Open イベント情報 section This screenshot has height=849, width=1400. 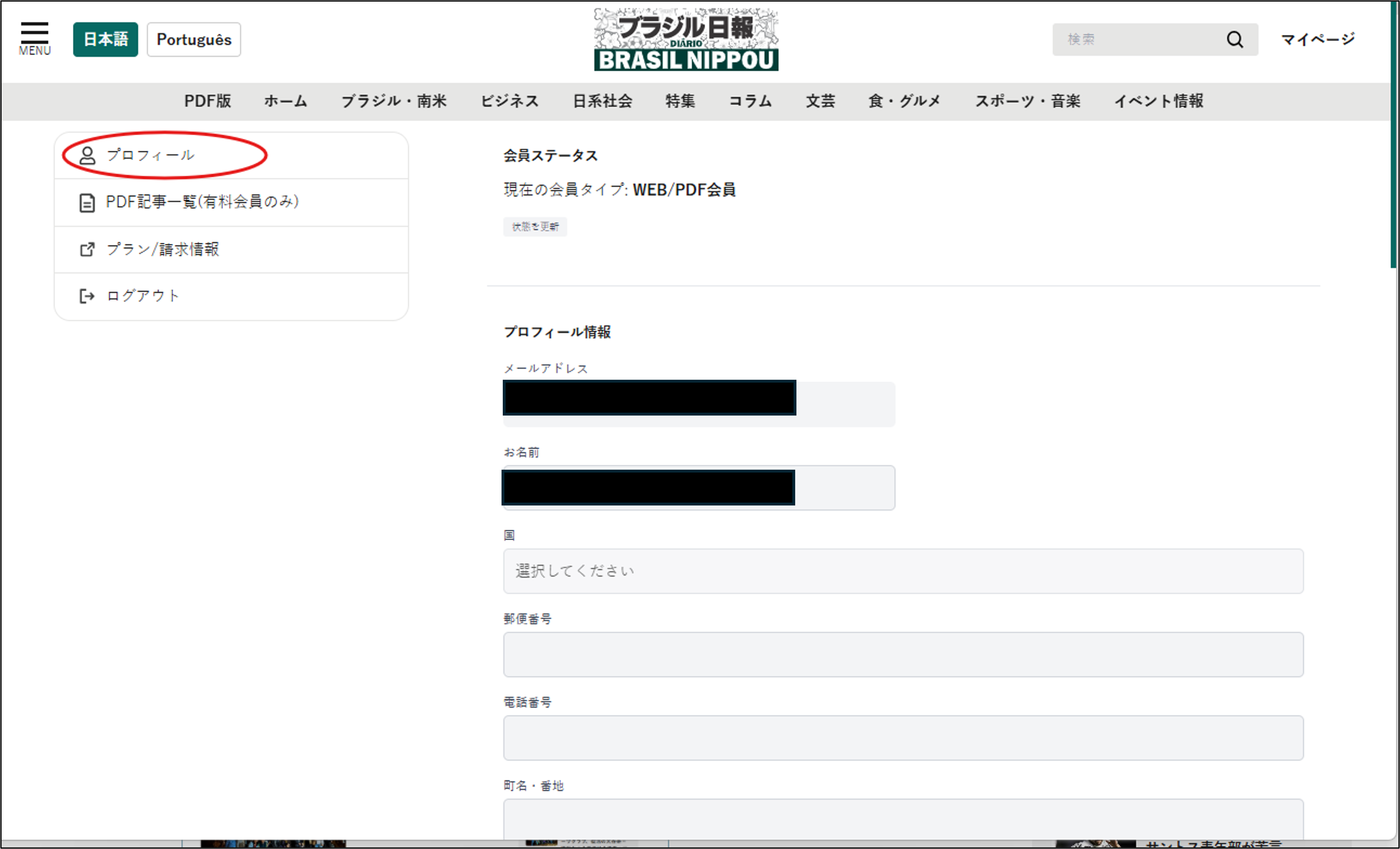[x=1158, y=101]
